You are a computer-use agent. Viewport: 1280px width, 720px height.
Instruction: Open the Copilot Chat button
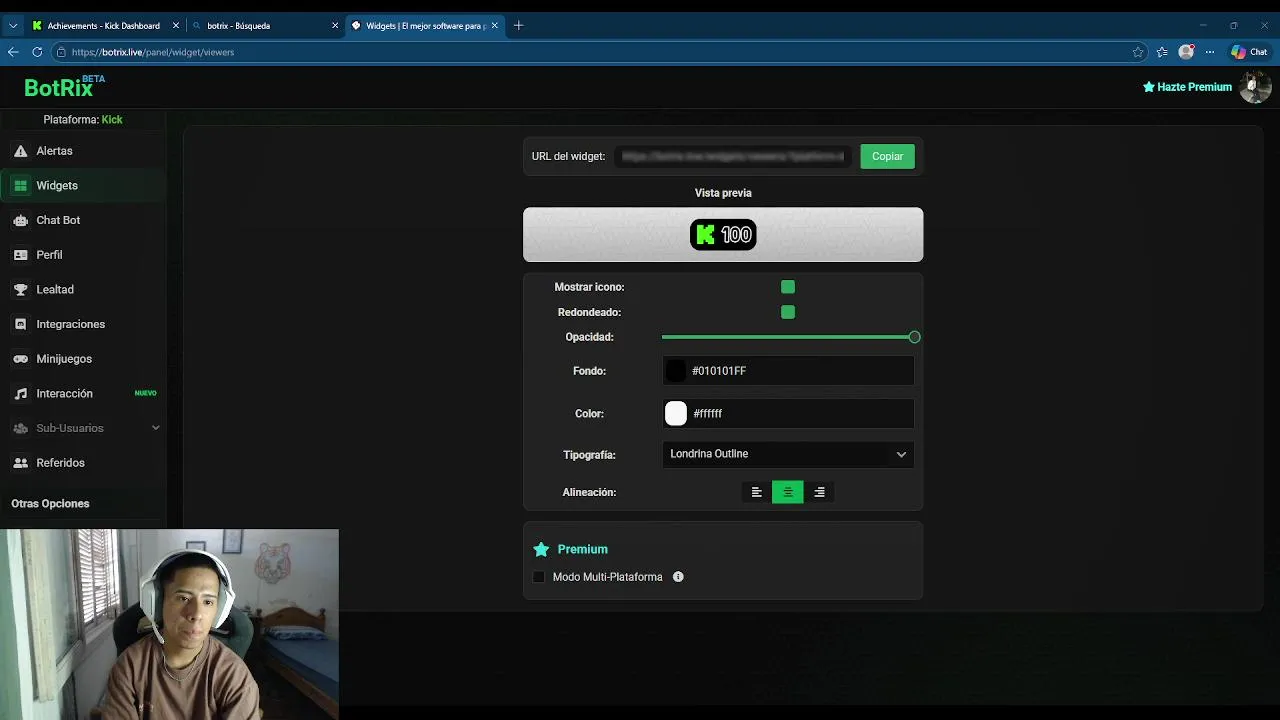point(1250,52)
